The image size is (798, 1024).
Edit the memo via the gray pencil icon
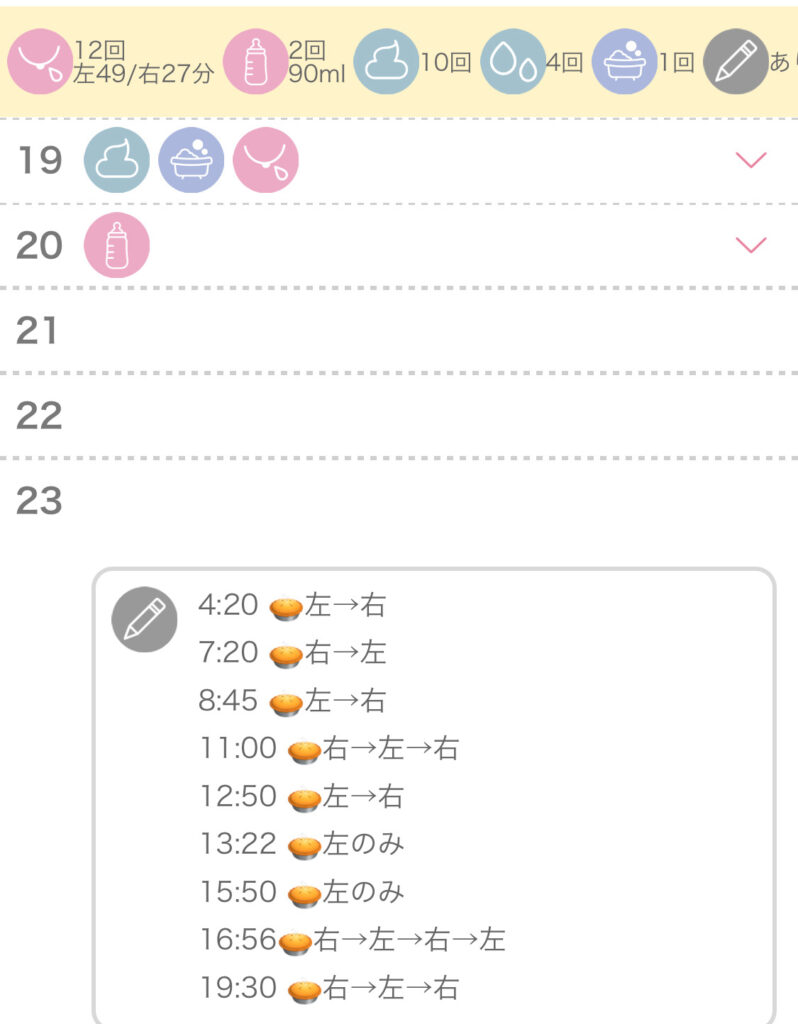tap(144, 619)
